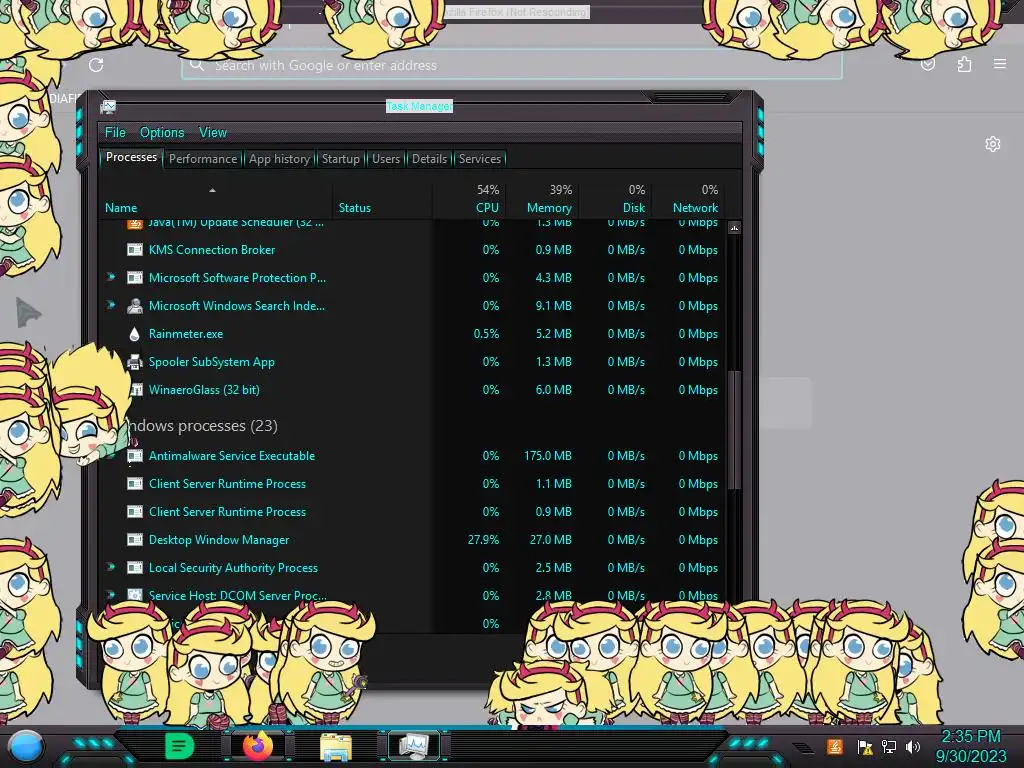Open the File menu in Task Manager
The width and height of the screenshot is (1024, 768).
point(115,133)
